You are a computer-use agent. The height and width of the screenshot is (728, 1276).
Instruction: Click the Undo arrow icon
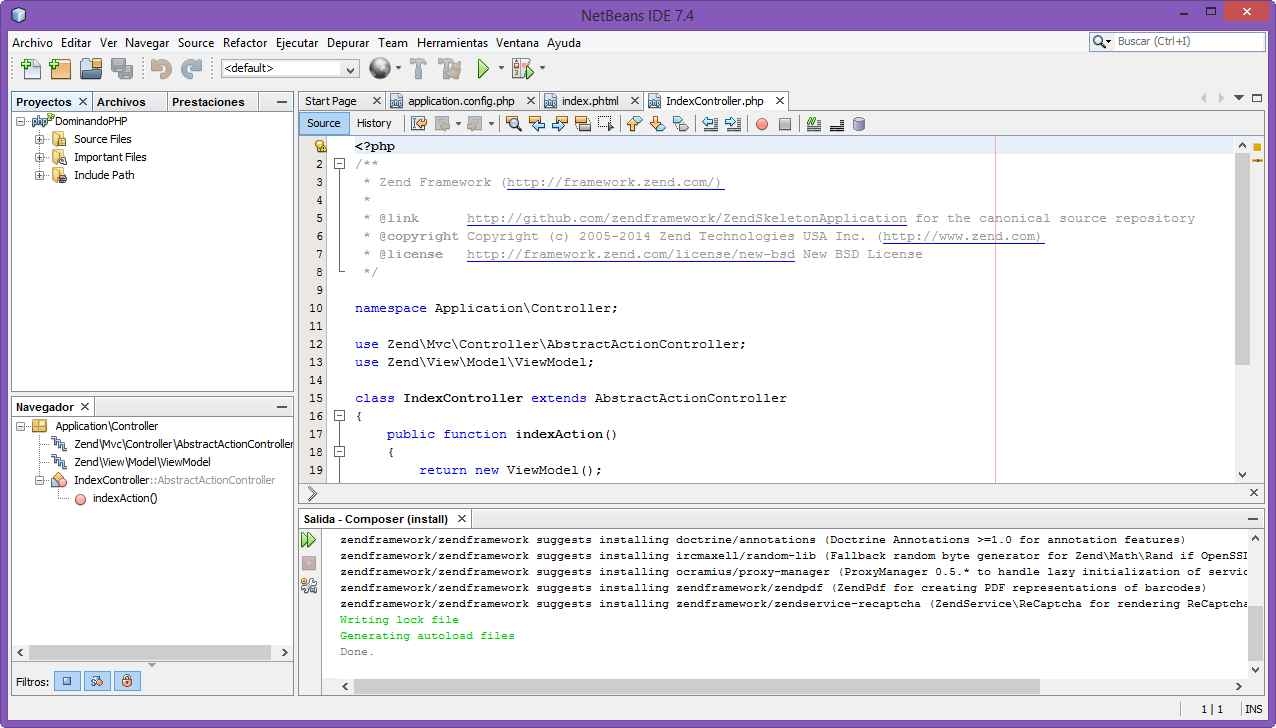click(160, 68)
